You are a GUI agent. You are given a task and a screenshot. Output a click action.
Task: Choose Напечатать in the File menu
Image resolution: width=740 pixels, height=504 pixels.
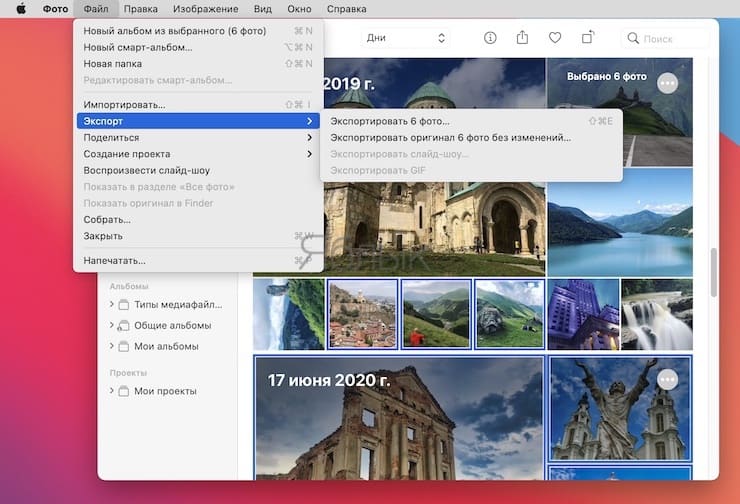(x=198, y=260)
